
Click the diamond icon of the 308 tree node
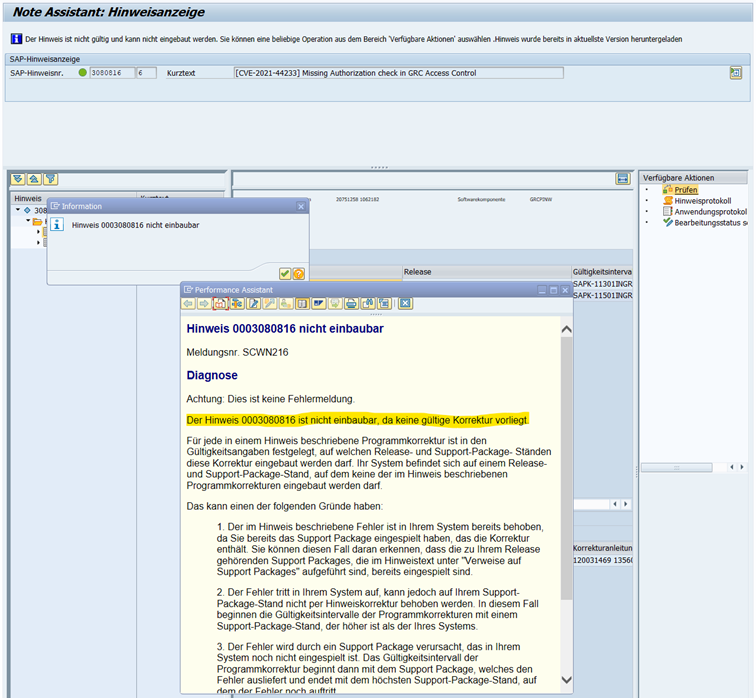pos(27,210)
